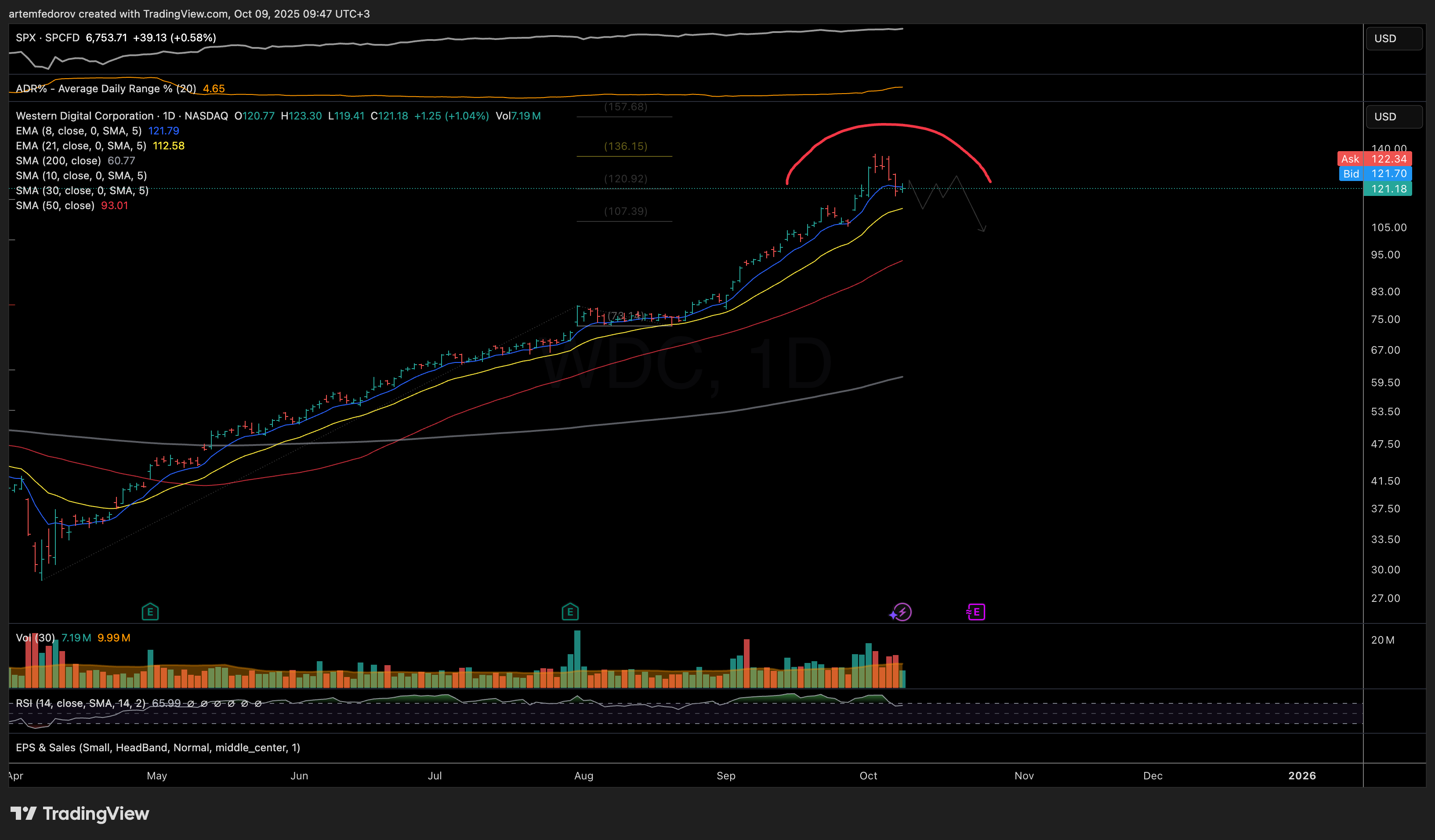Click the Aug label on time axis

(x=583, y=776)
